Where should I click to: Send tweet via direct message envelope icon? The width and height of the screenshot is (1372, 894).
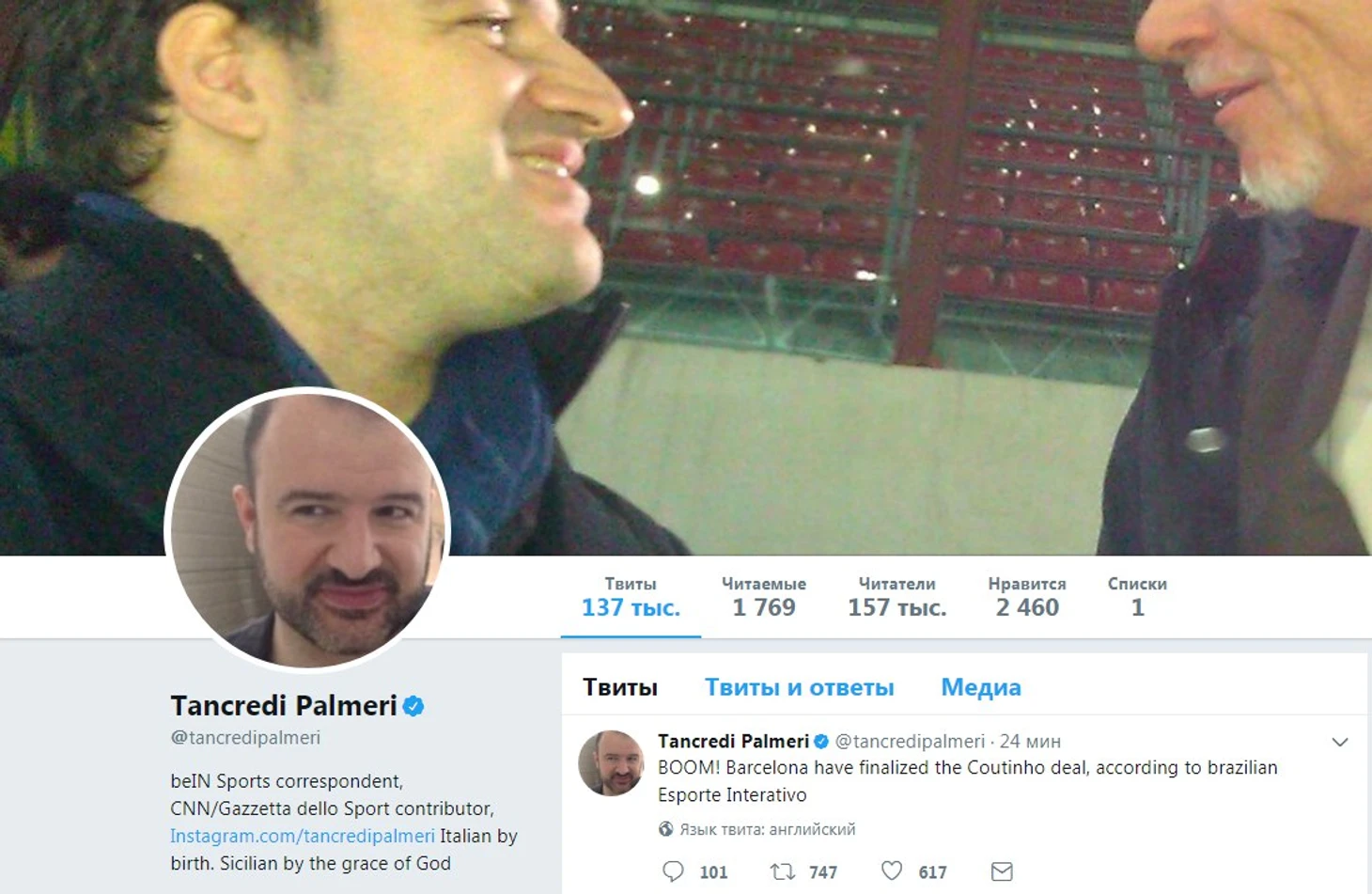tap(1002, 871)
